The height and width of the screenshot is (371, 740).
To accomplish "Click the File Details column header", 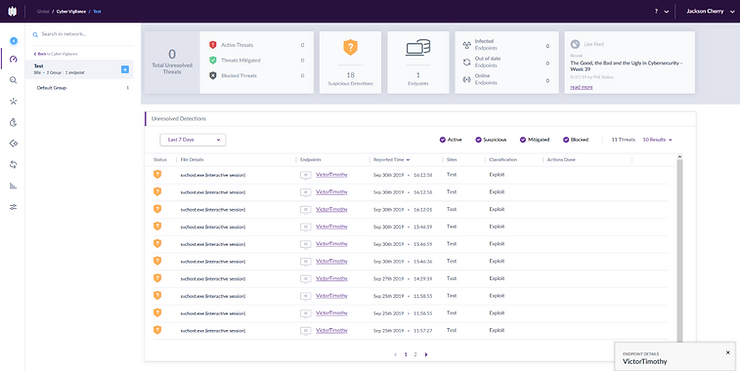I will [192, 160].
